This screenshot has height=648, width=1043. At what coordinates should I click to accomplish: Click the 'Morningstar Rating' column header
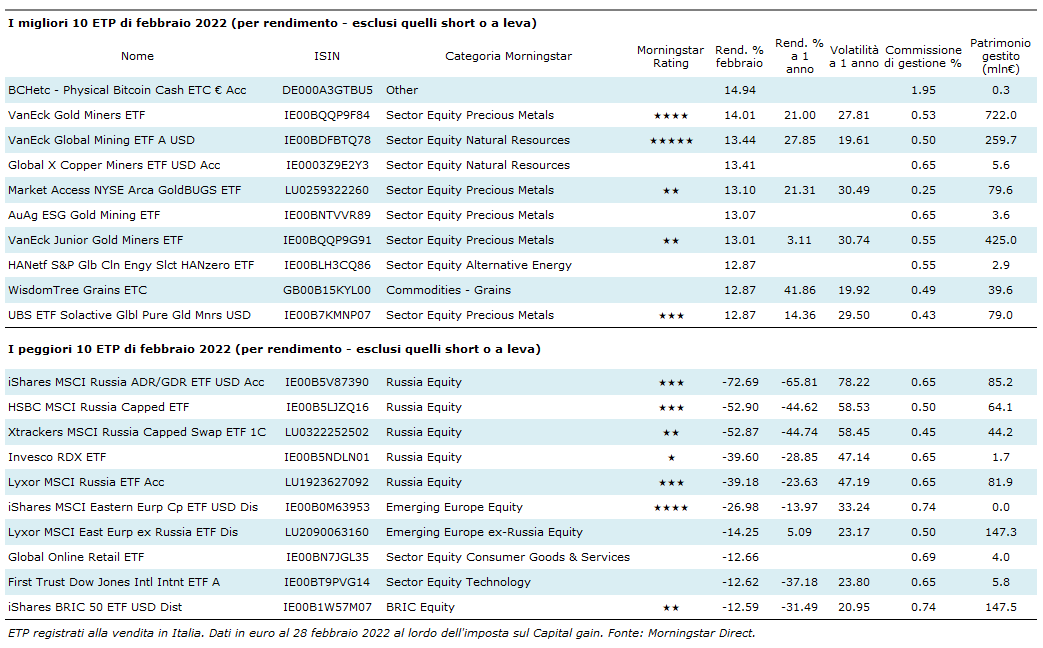(670, 56)
